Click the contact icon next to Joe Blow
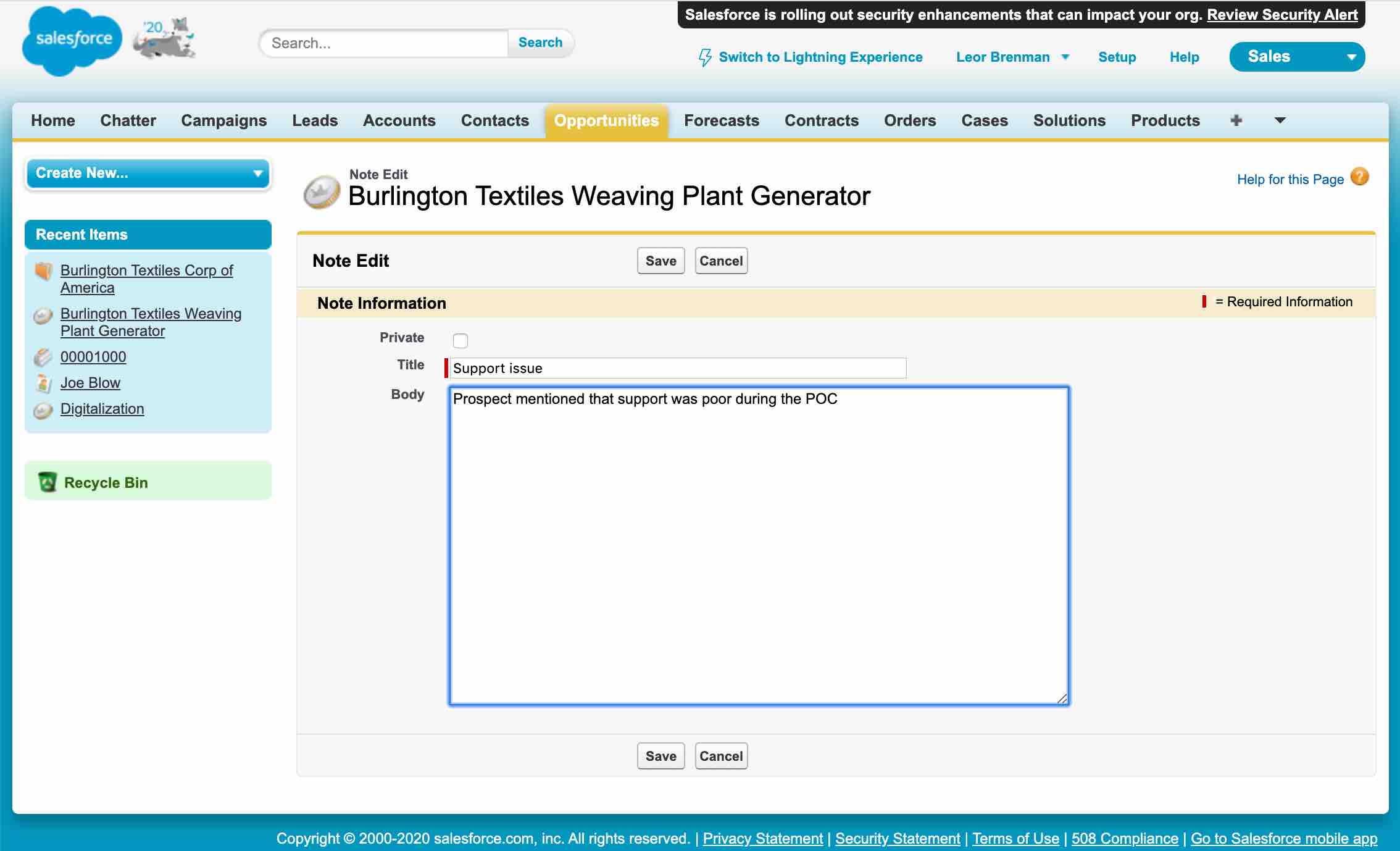 43,383
